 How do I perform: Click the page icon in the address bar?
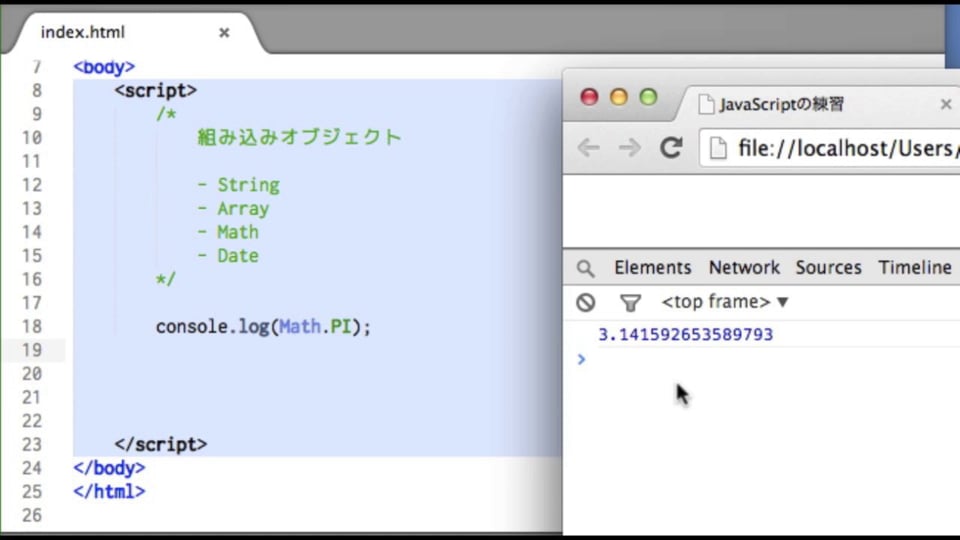click(x=718, y=148)
